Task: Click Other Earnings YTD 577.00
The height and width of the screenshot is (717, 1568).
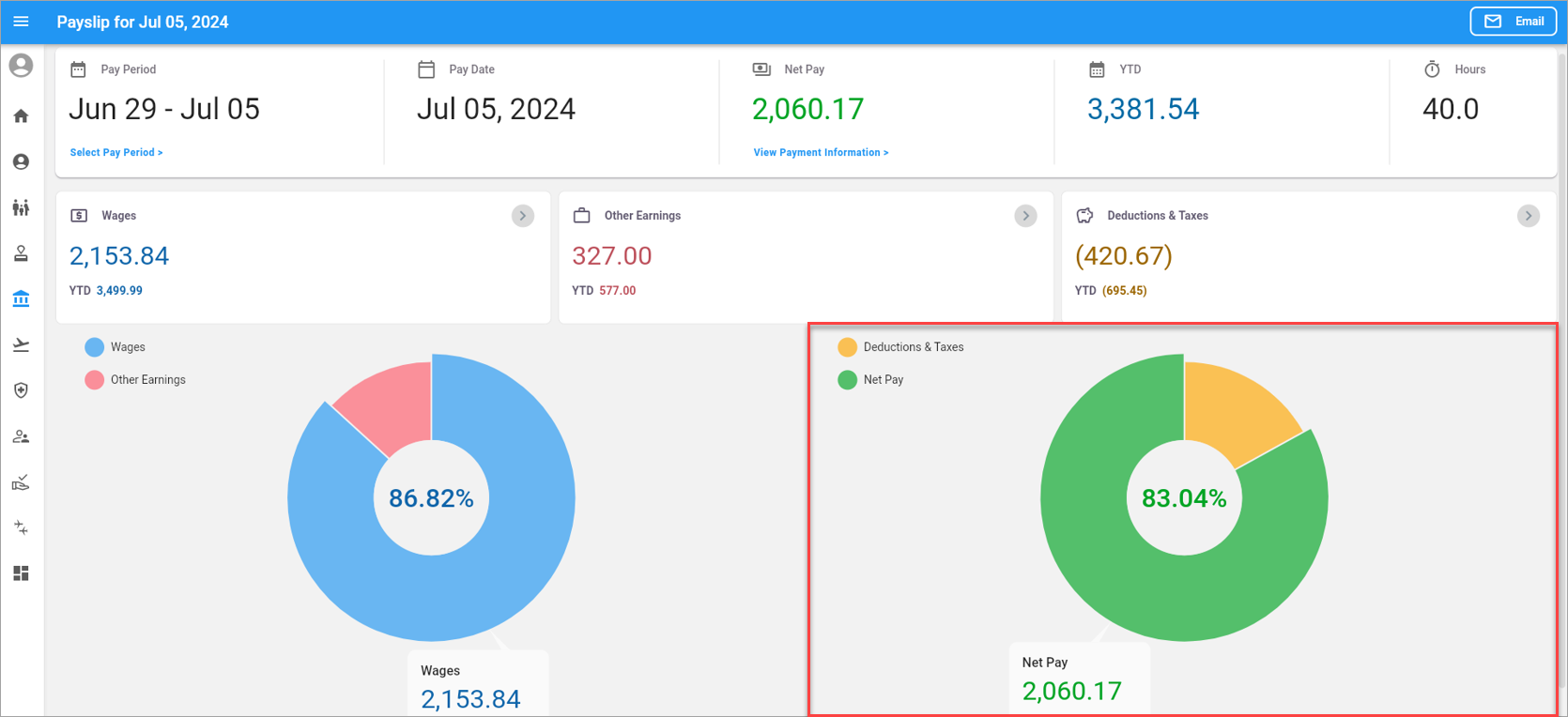Action: point(617,291)
